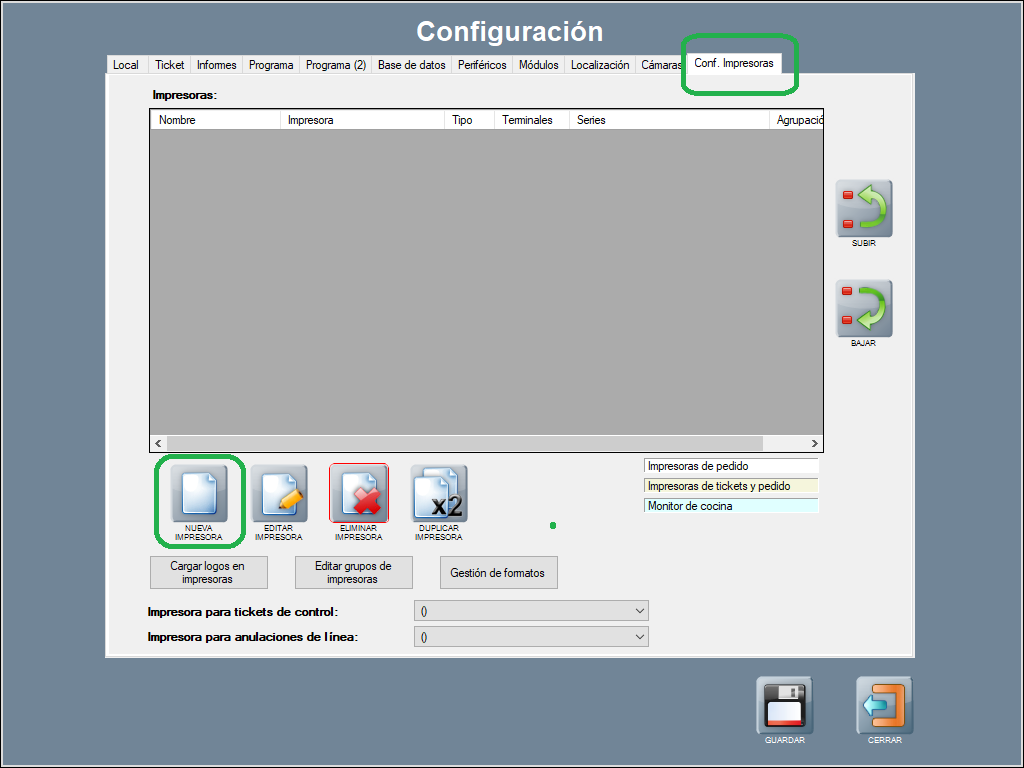Image resolution: width=1024 pixels, height=768 pixels.
Task: Go to the Módulos tab
Action: tap(538, 65)
